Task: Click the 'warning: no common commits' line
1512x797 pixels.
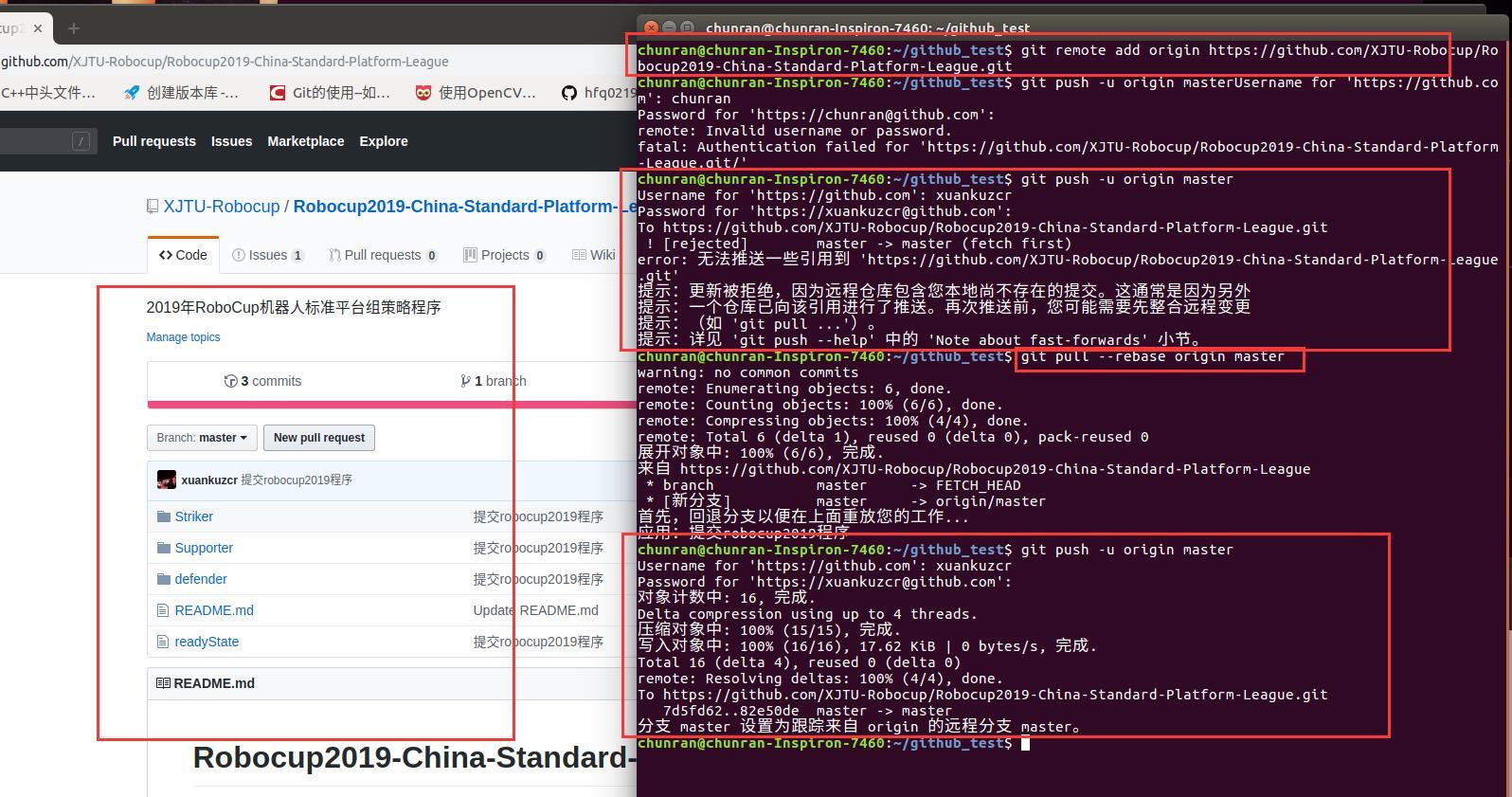Action: point(748,372)
